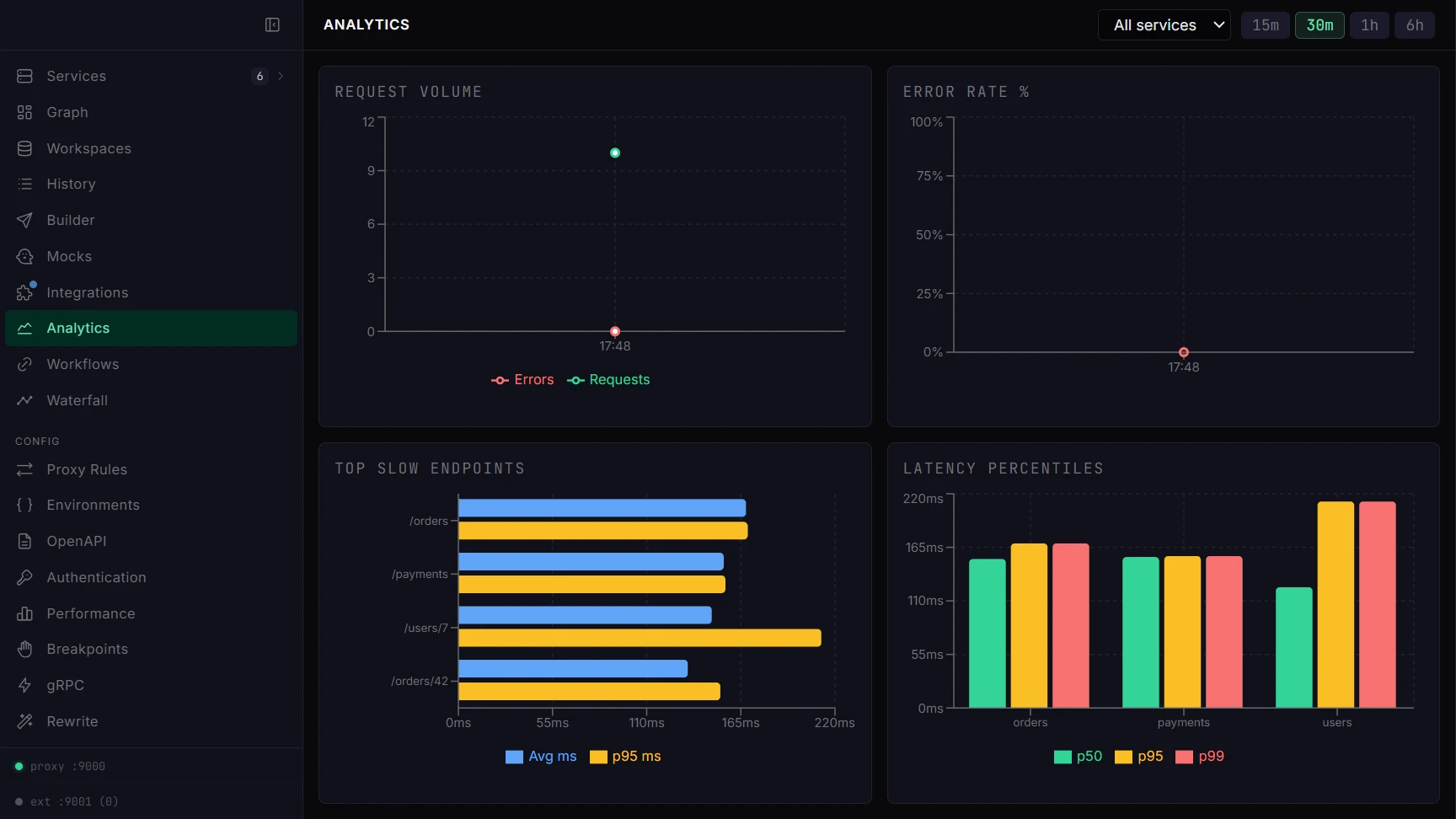Toggle the Requests legend series
1456x819 pixels.
[608, 380]
